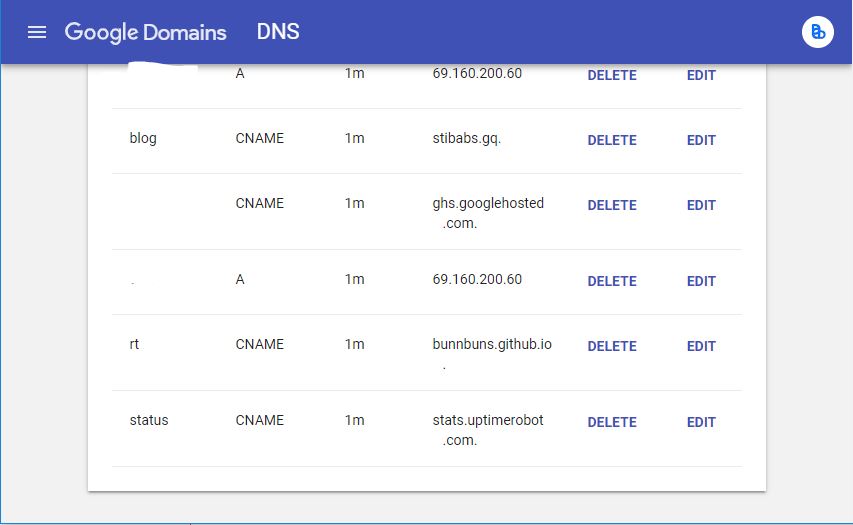Image resolution: width=853 pixels, height=525 pixels.
Task: Edit the topmost A record
Action: coord(701,76)
